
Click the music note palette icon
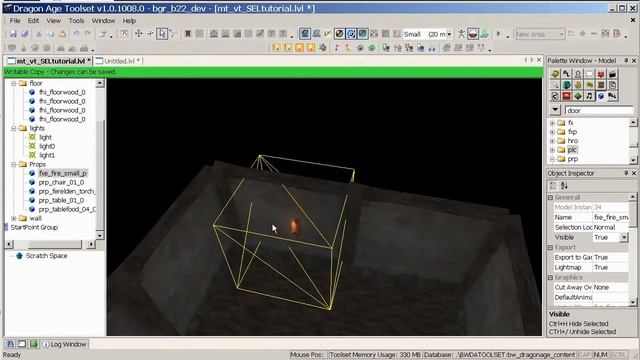click(589, 96)
